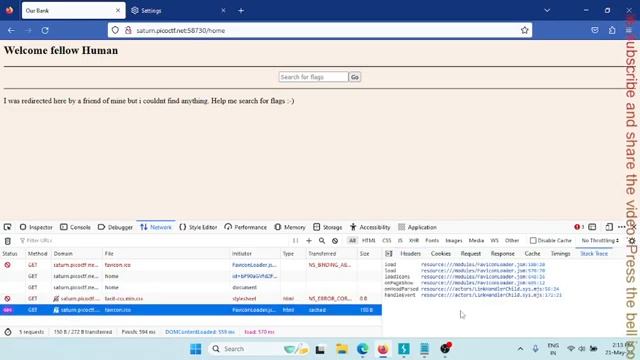Open the Cookies details tab
Screen dimensions: 640x360
[x=441, y=253]
